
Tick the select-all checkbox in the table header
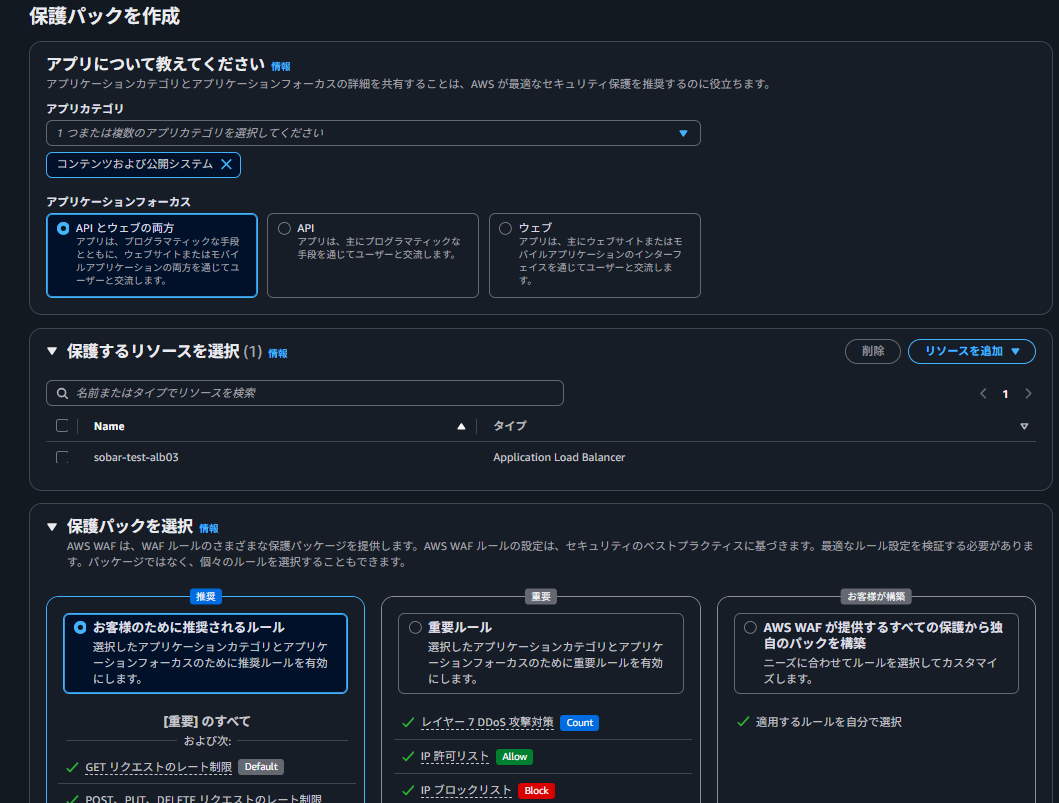62,426
